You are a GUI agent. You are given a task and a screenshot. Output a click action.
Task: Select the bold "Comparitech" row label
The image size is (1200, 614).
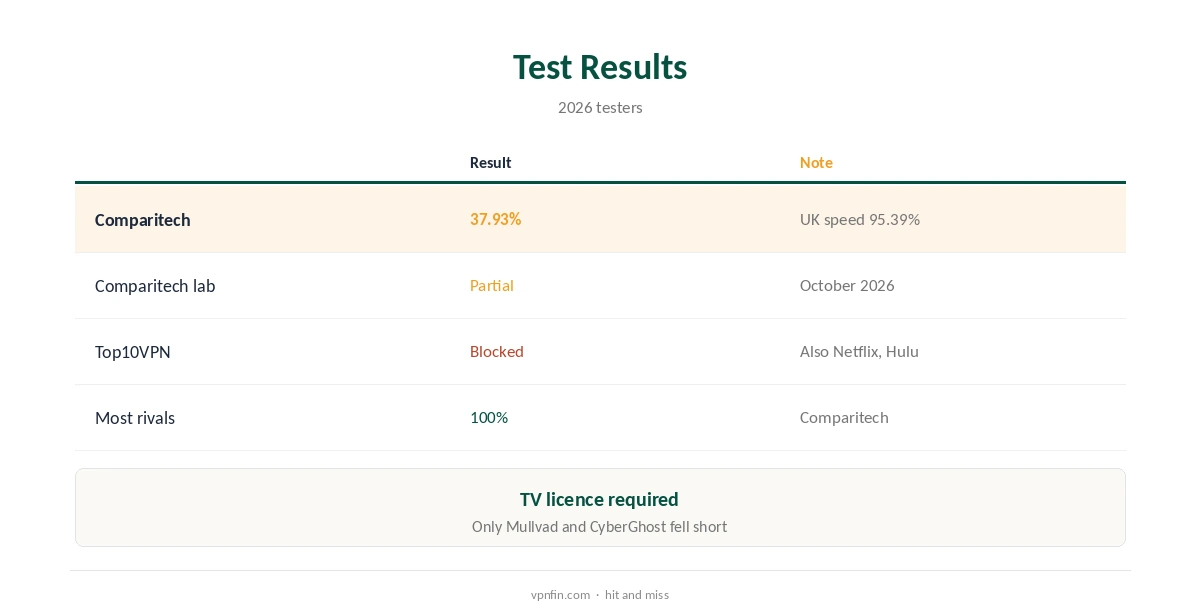[x=142, y=220]
